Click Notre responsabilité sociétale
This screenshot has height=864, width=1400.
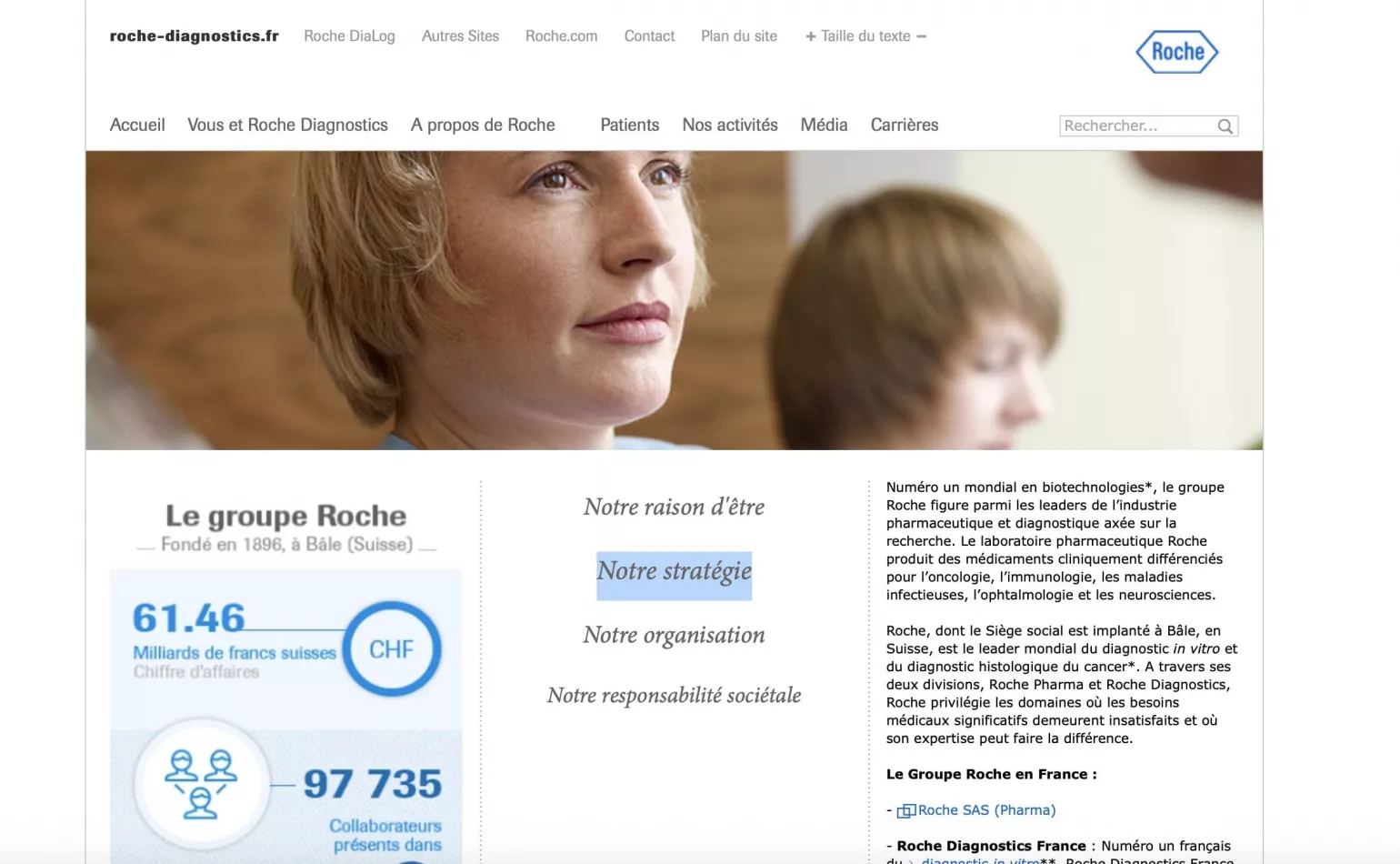(674, 695)
